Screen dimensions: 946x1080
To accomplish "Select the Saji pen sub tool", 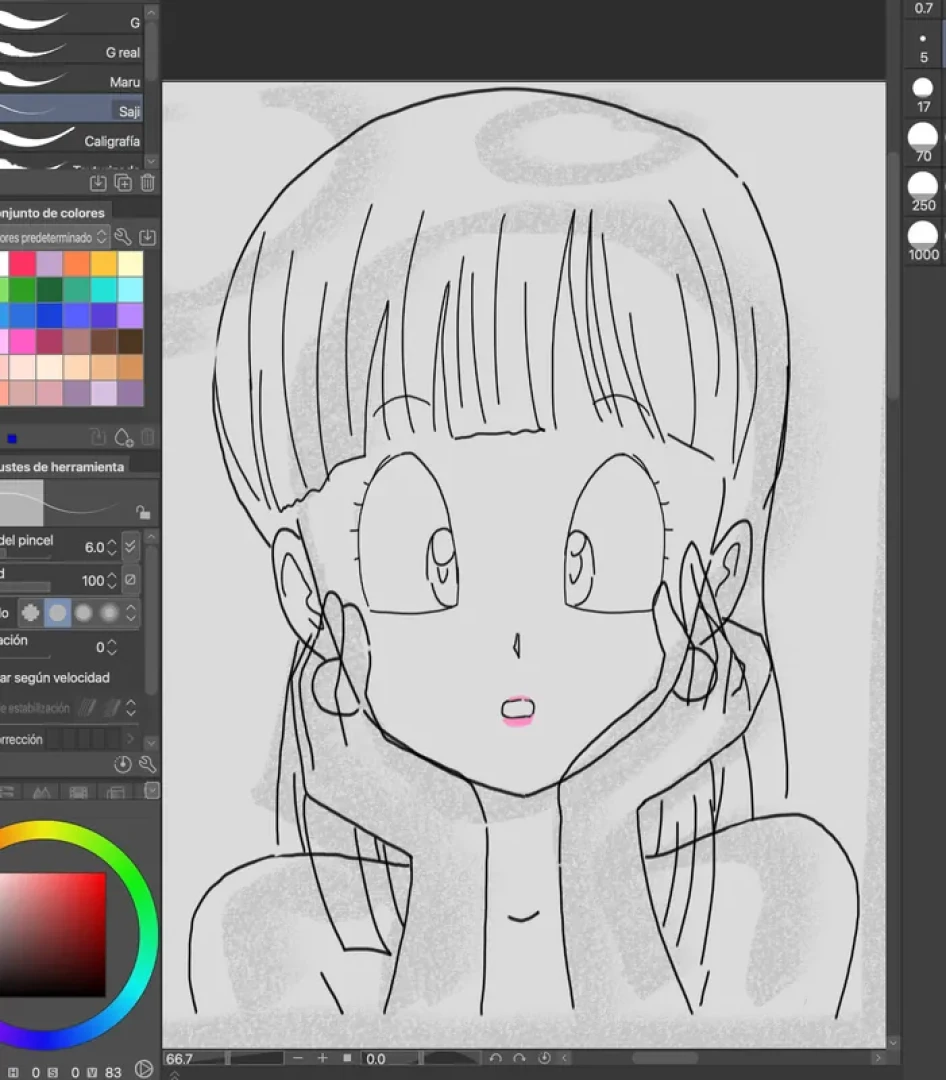I will pos(72,111).
